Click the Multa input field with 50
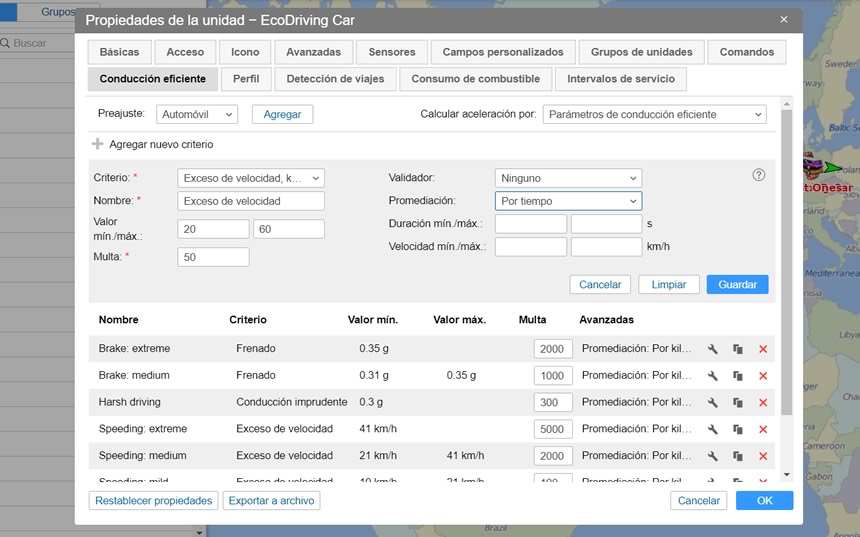860x537 pixels. click(x=212, y=257)
